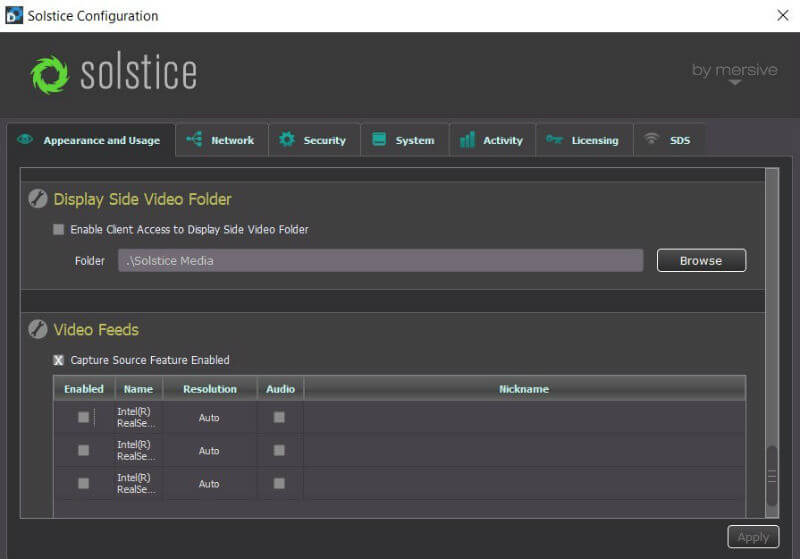Screen dimensions: 800x559
Task: Click the Browse button
Action: [x=701, y=261]
